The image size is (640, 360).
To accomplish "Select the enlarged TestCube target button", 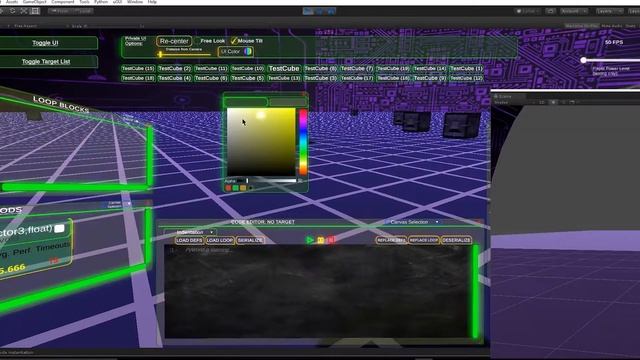I will [284, 69].
